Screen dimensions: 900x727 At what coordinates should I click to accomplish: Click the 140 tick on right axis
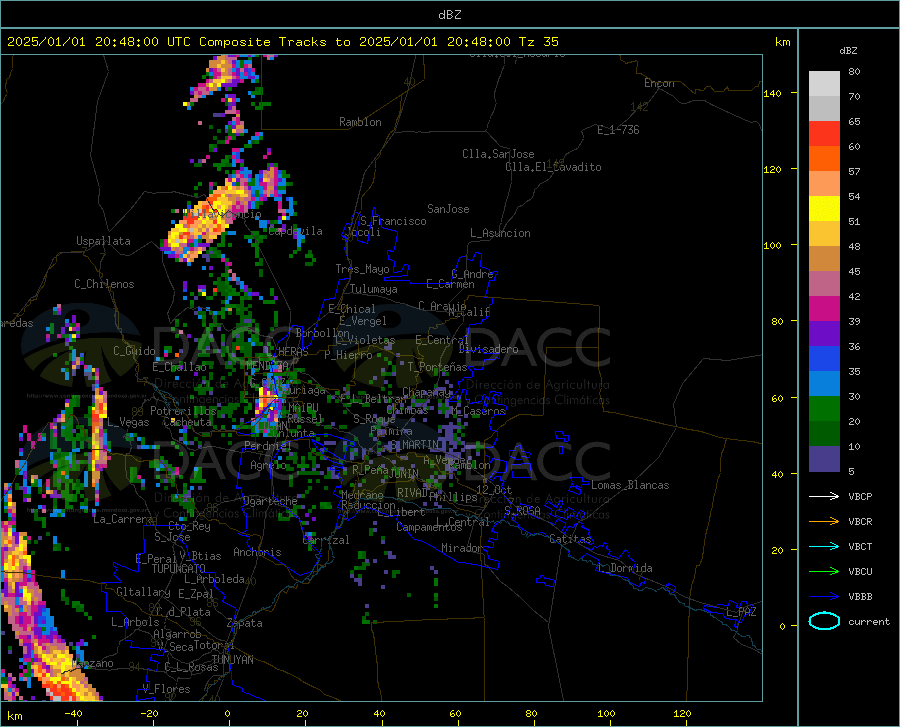[772, 93]
